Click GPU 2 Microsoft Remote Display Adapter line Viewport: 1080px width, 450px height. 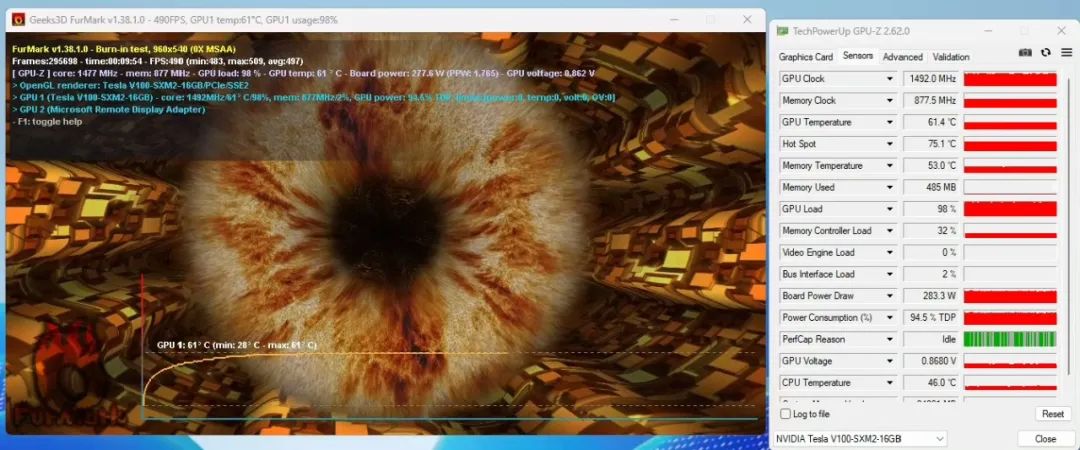click(109, 110)
